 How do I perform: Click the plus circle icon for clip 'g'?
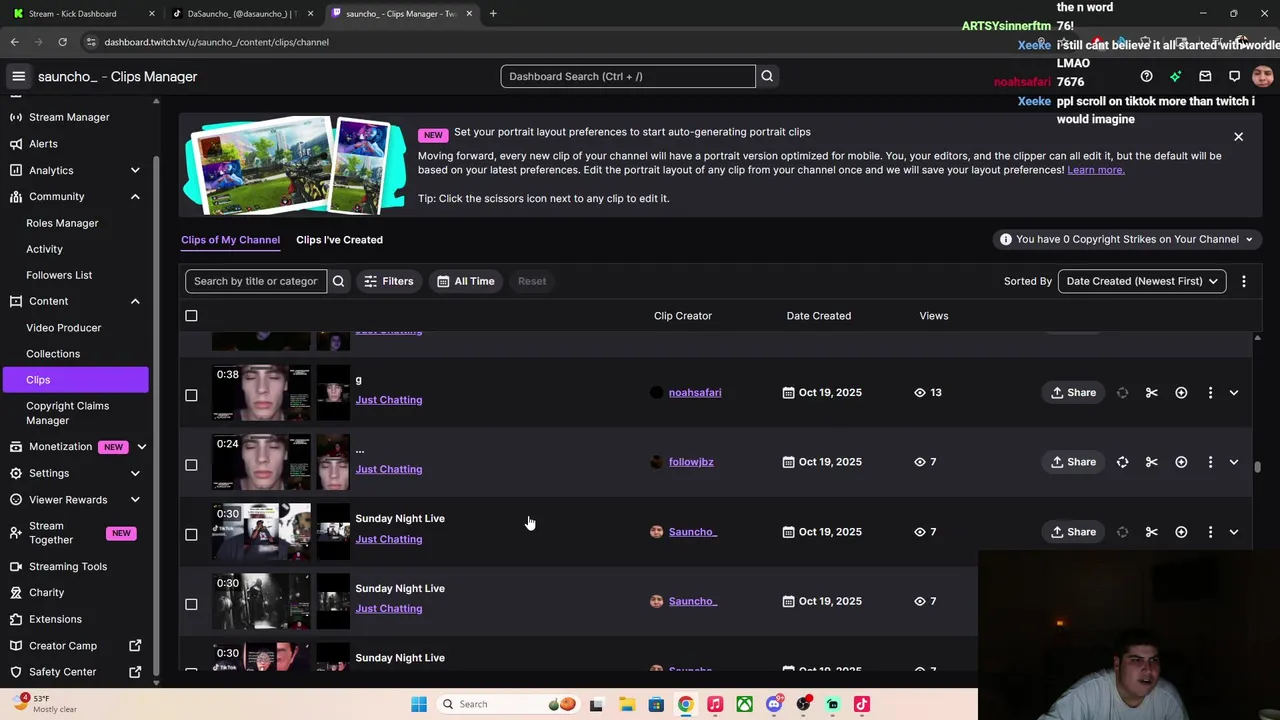[x=1181, y=392]
